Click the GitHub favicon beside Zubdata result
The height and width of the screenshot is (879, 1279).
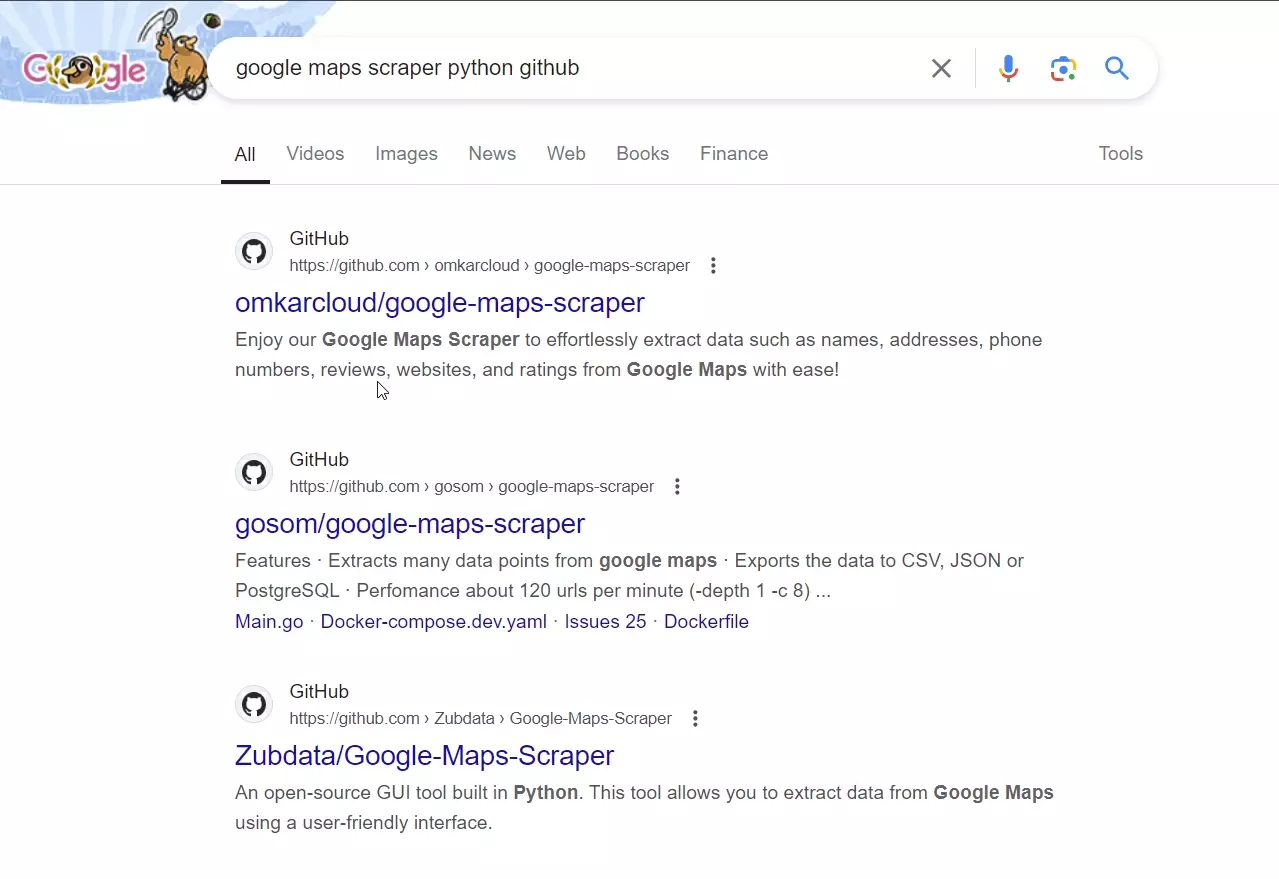coord(253,704)
